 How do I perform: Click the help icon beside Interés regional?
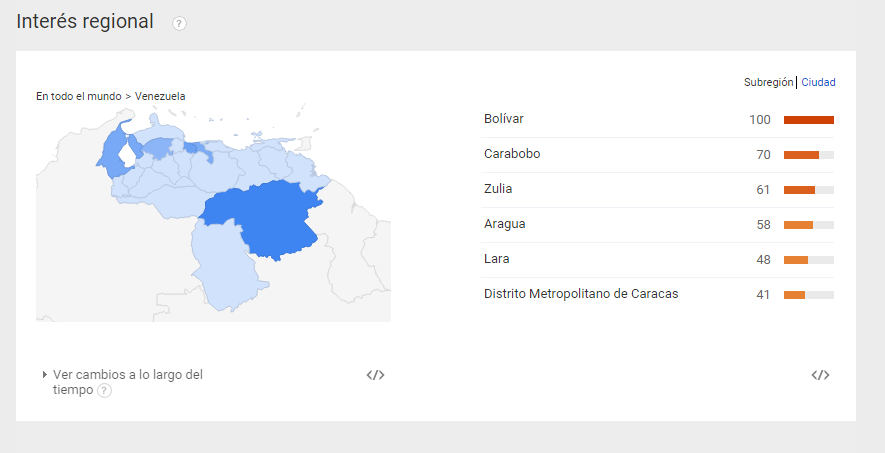pyautogui.click(x=179, y=23)
